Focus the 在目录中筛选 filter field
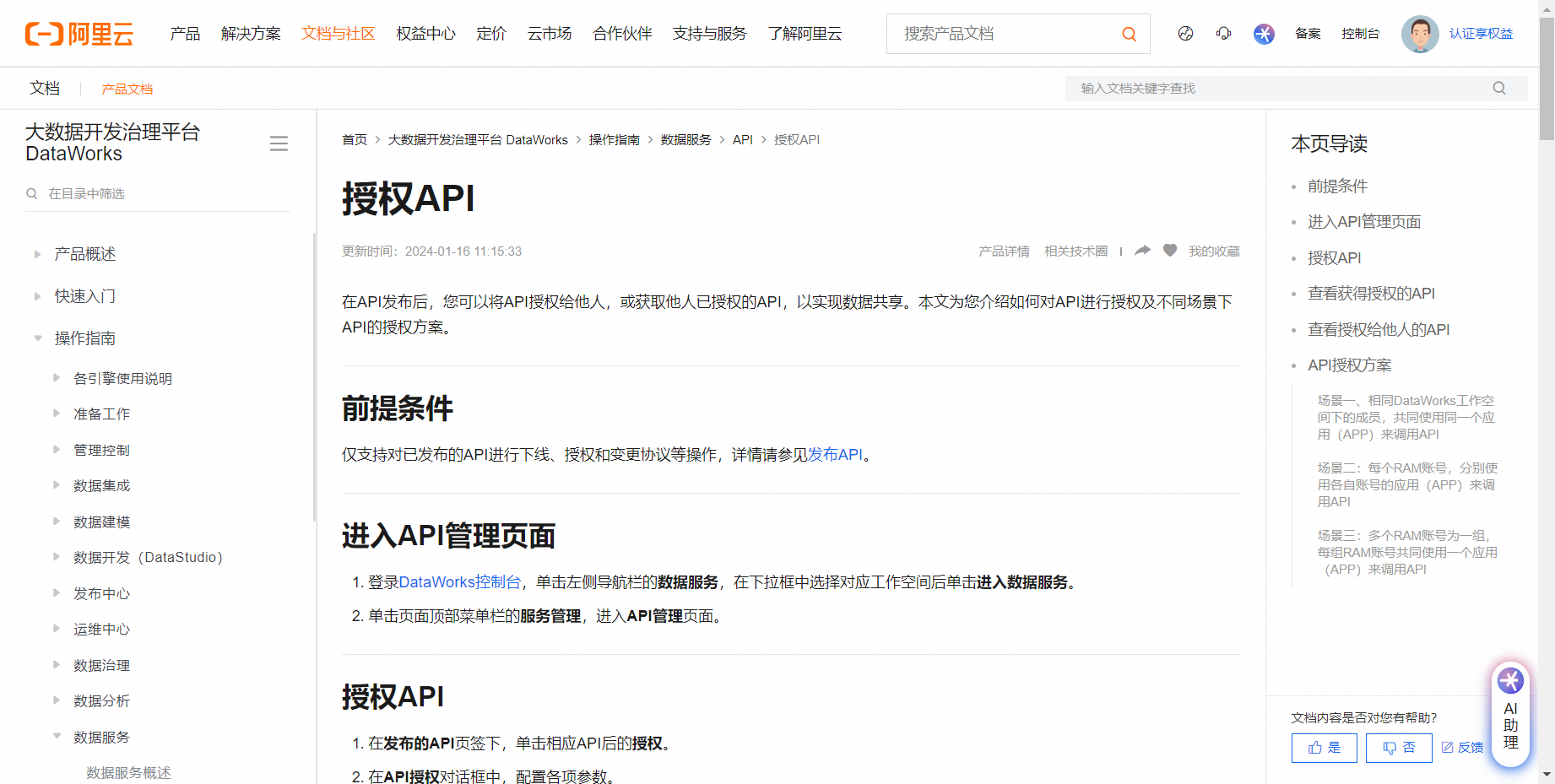Screen dimensions: 1555x784 click(158, 193)
